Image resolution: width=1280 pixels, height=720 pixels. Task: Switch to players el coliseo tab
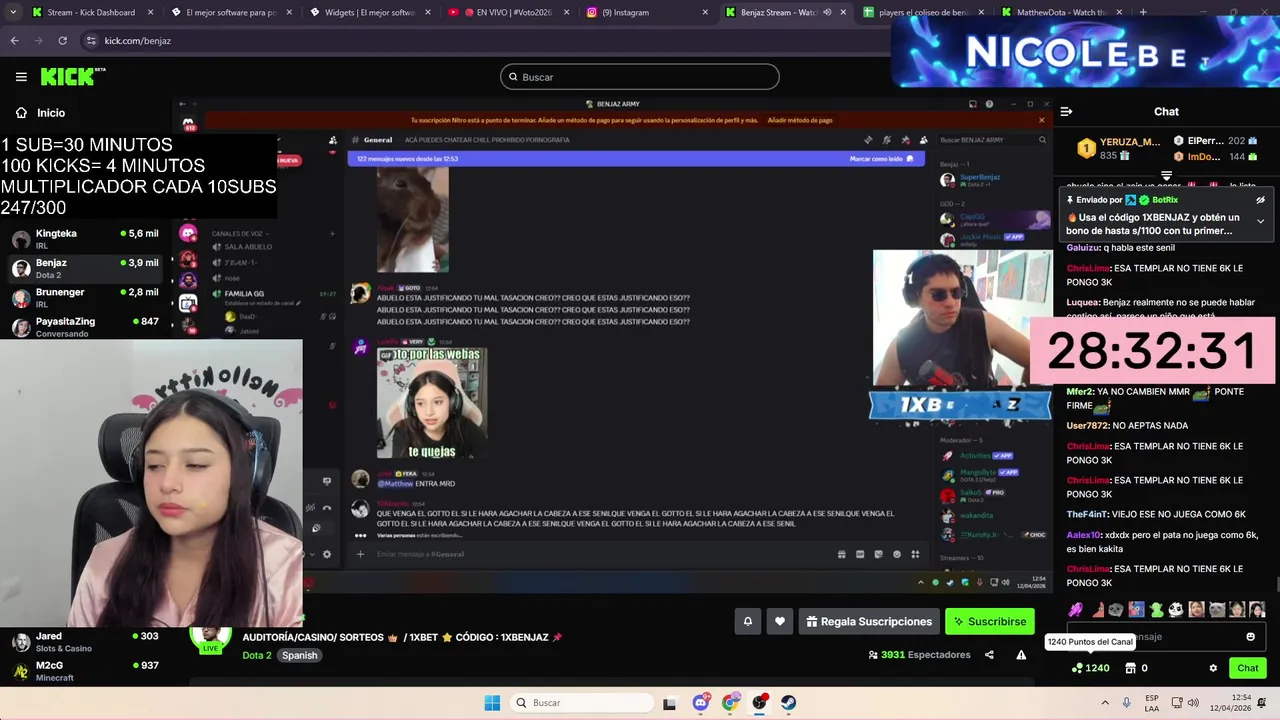tap(923, 12)
